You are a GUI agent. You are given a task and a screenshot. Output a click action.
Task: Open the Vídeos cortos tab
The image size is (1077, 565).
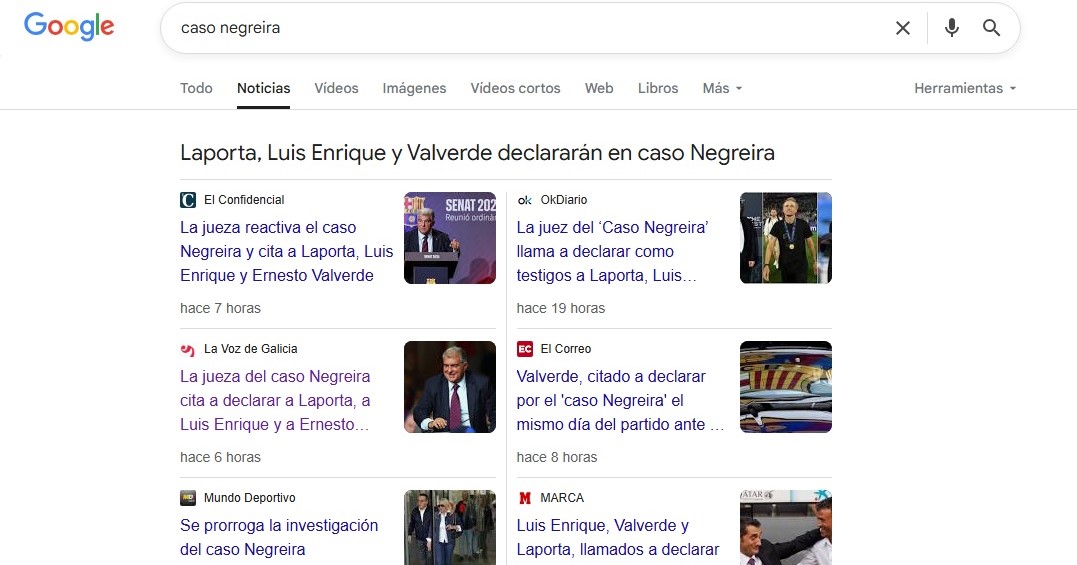(x=515, y=88)
